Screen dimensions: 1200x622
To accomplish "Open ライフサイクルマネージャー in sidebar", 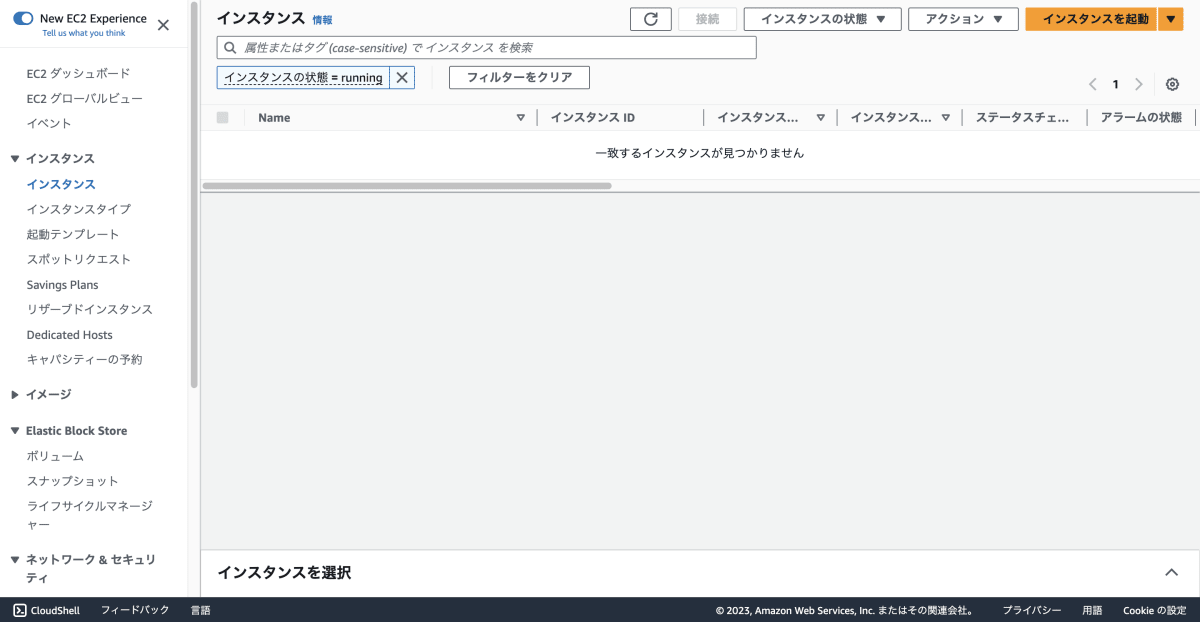I will (90, 515).
